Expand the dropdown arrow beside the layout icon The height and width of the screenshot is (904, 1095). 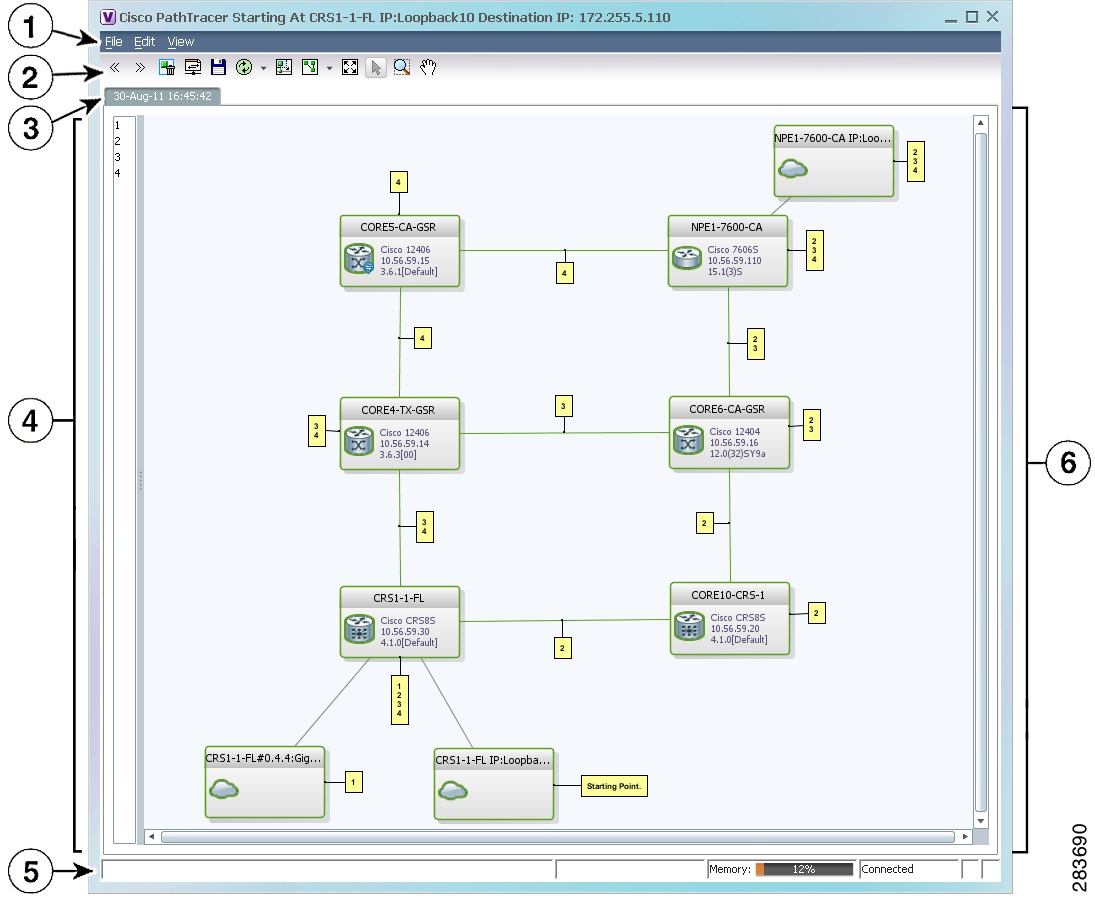coord(330,68)
